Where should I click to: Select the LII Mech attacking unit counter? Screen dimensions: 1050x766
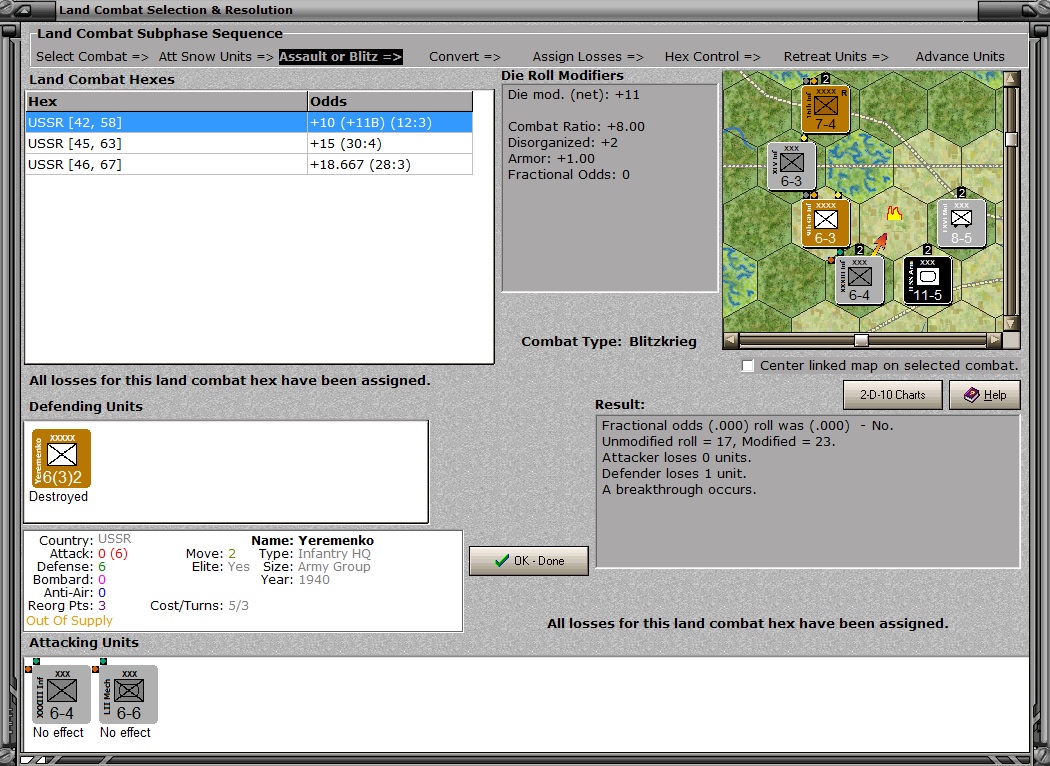(128, 694)
